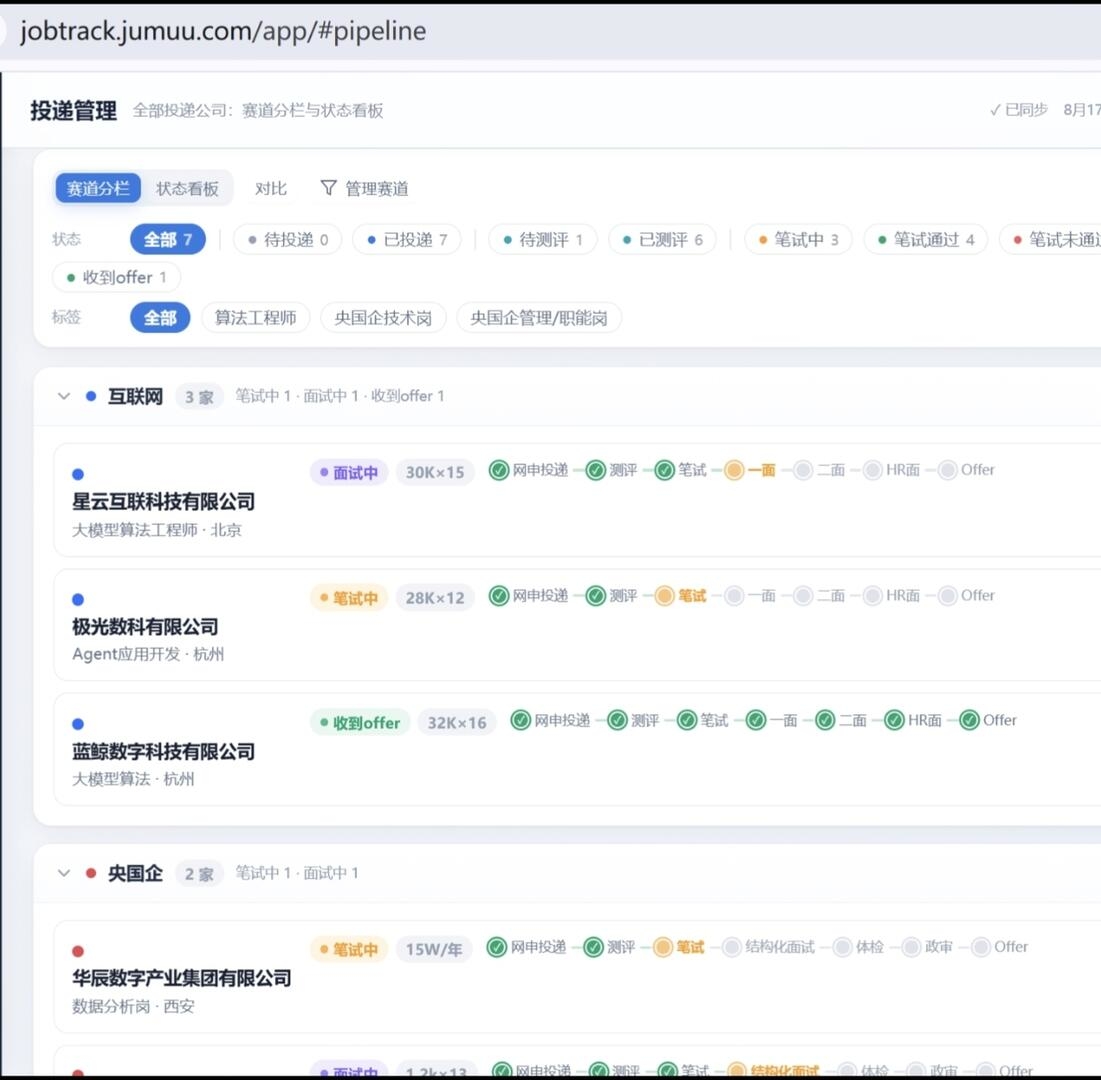This screenshot has height=1080, width=1101.
Task: Toggle the 笔试中 3 status filter
Action: 798,239
